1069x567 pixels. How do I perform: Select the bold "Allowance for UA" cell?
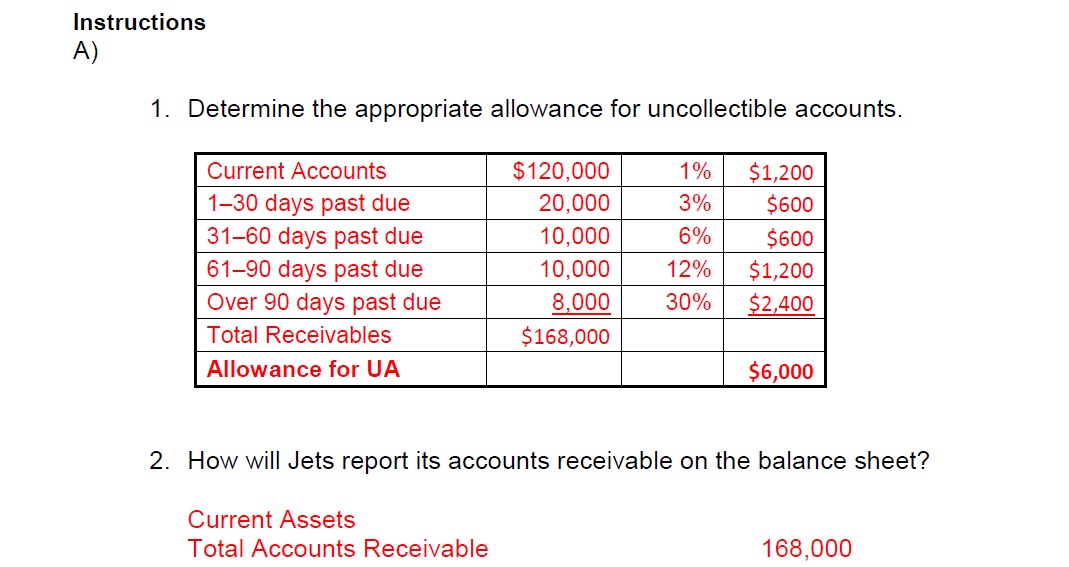tap(303, 369)
